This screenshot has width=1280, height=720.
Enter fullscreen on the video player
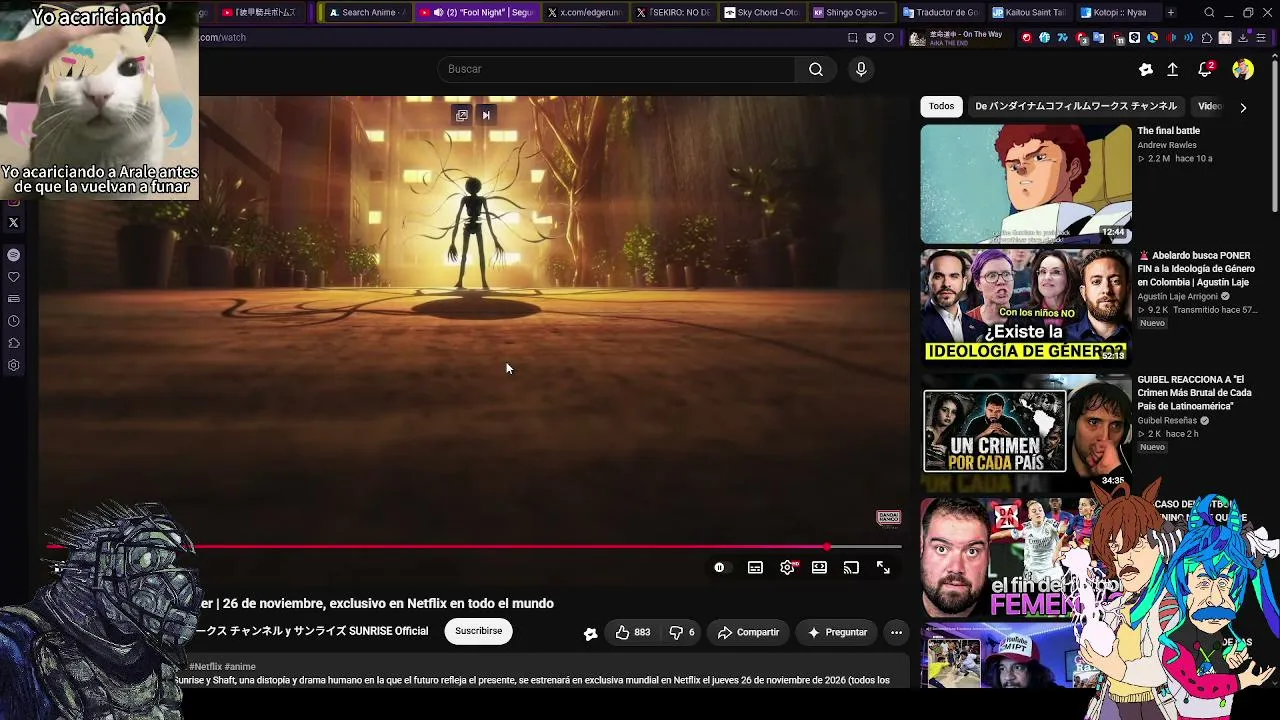[883, 568]
